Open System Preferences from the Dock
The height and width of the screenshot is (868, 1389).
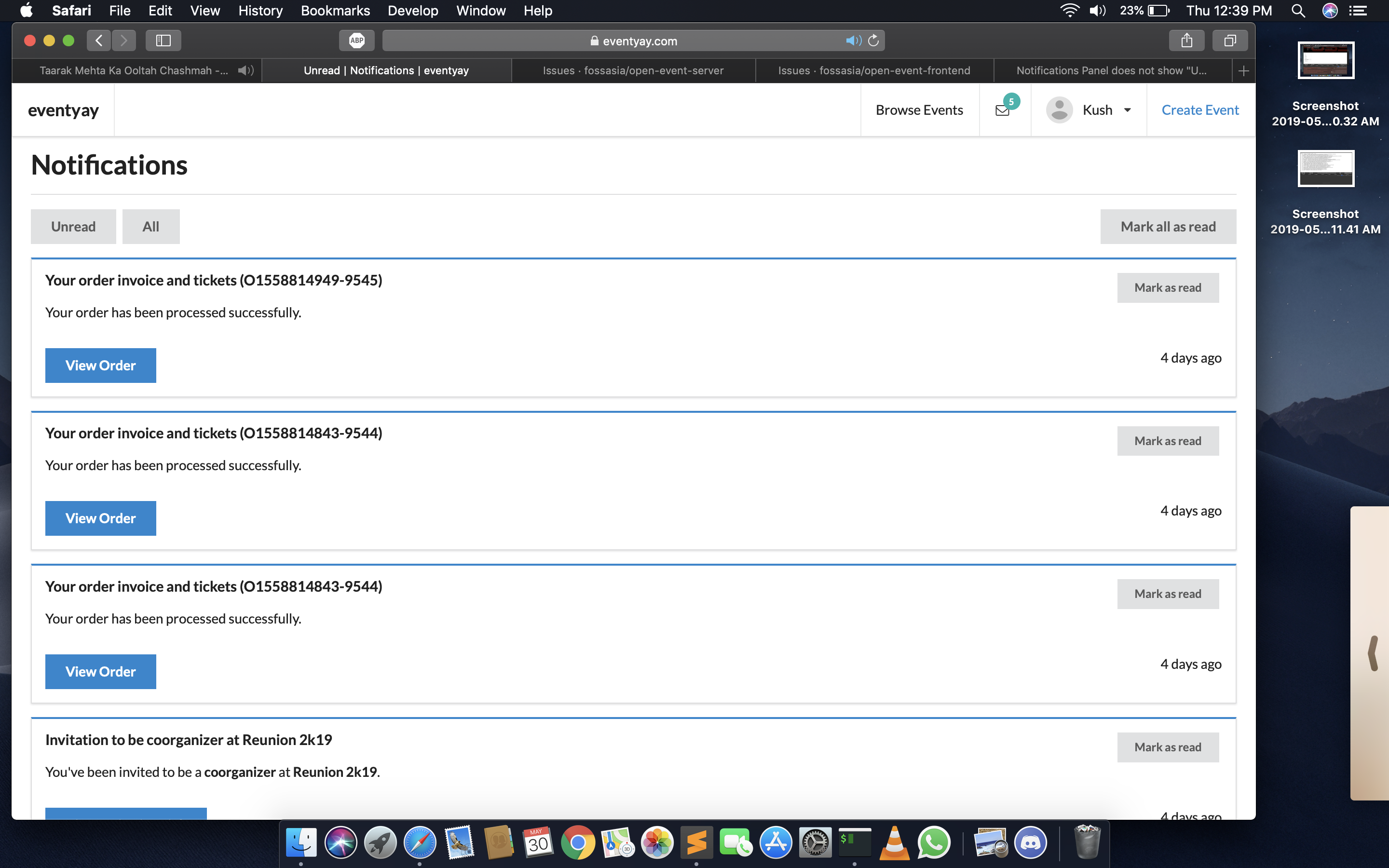(815, 842)
